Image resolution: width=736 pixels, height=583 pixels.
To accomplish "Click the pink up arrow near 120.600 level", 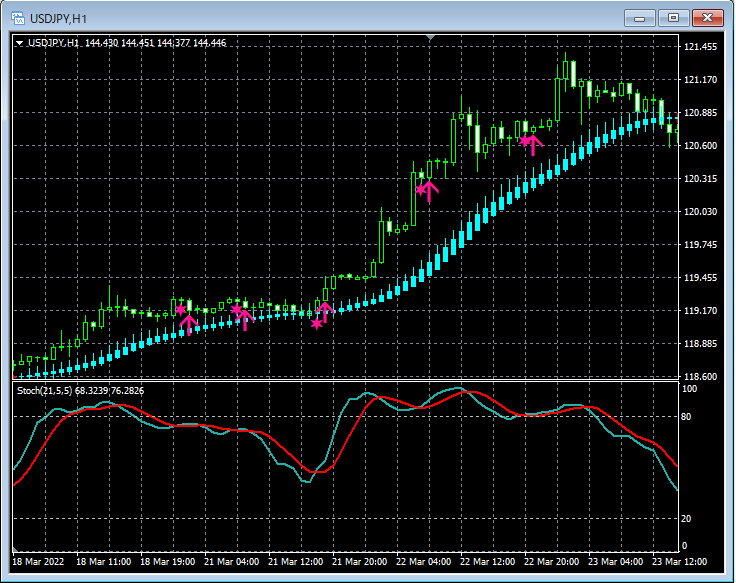I will 534,145.
